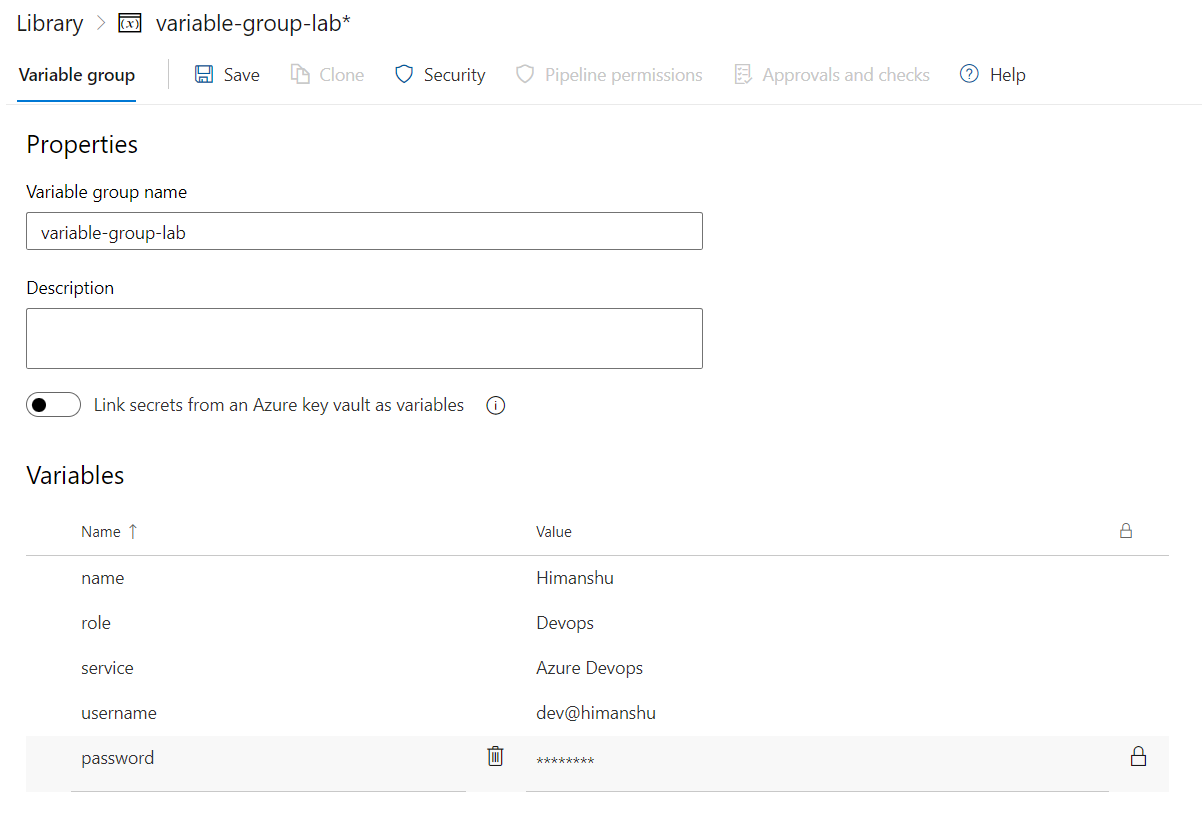Click the variable group icon in breadcrumb
The height and width of the screenshot is (820, 1202).
click(130, 24)
